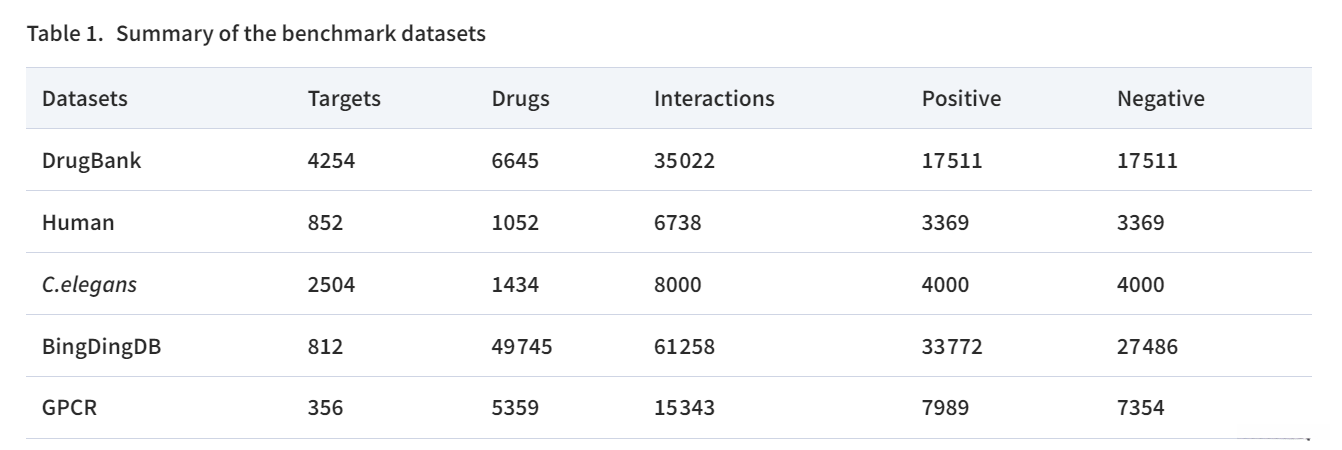Click the GPCR positive value 7989
The height and width of the screenshot is (450, 1342).
click(945, 408)
